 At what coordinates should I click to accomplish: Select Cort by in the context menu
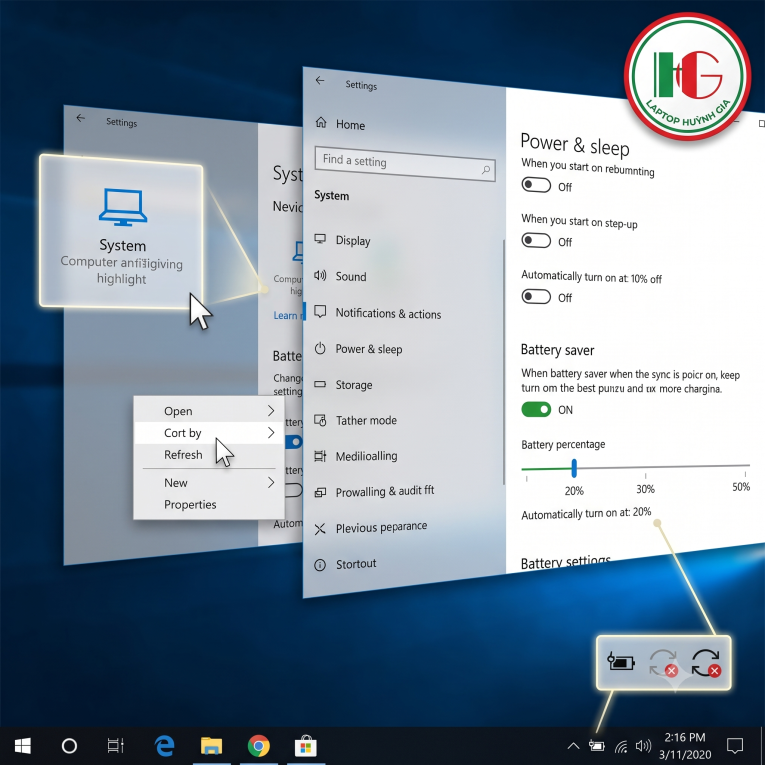[183, 433]
